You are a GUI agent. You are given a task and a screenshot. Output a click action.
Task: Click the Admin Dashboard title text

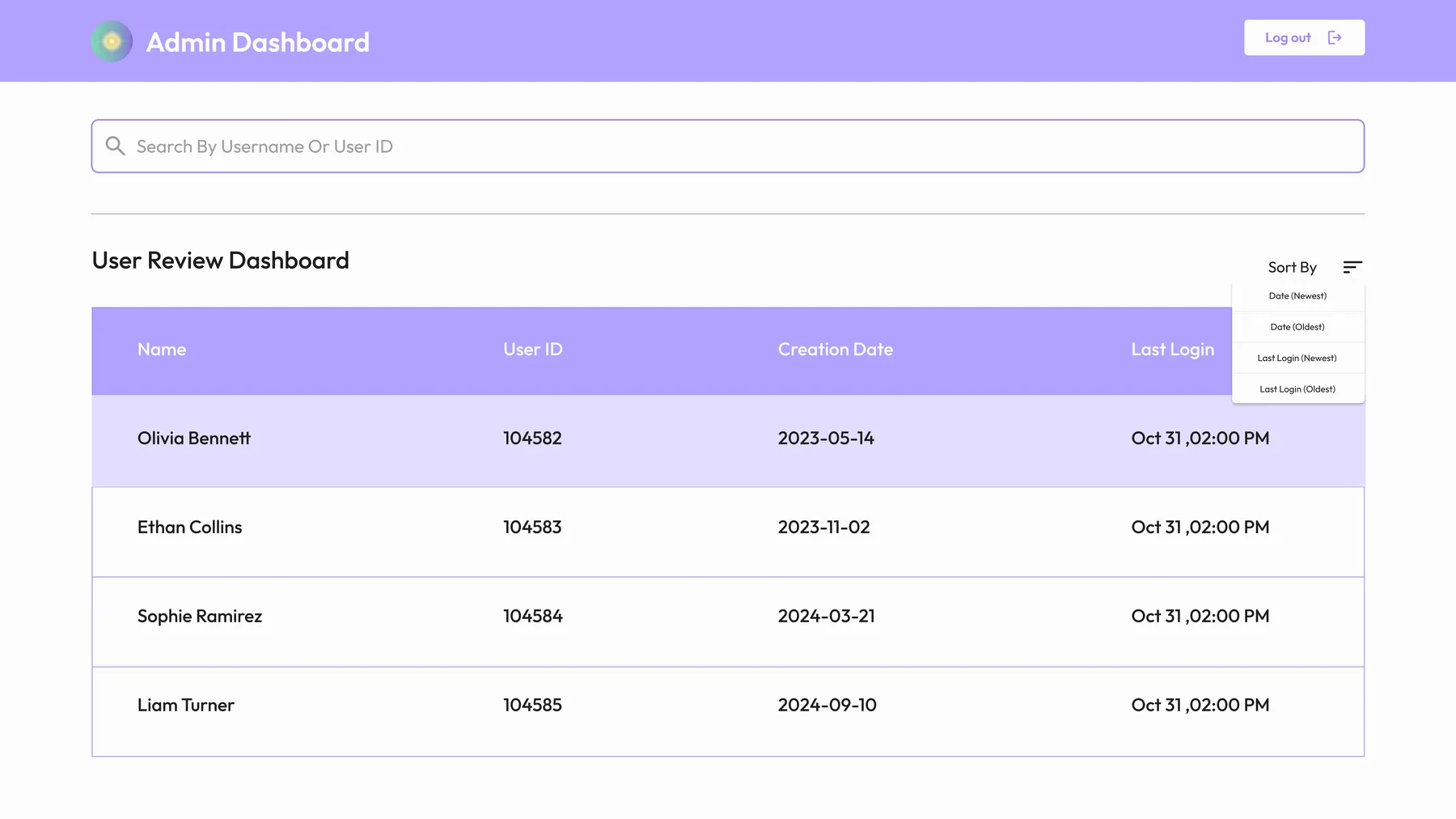[258, 42]
